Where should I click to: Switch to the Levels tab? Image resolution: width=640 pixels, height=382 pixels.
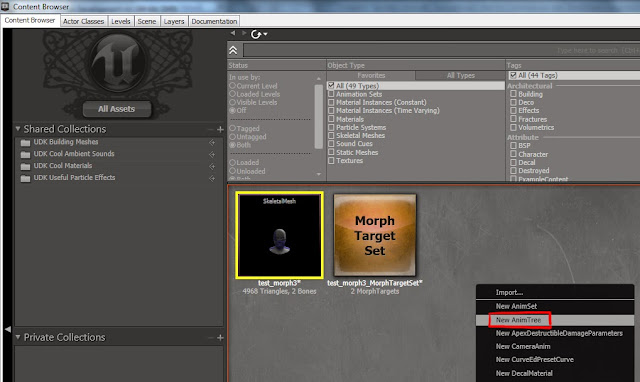point(120,21)
